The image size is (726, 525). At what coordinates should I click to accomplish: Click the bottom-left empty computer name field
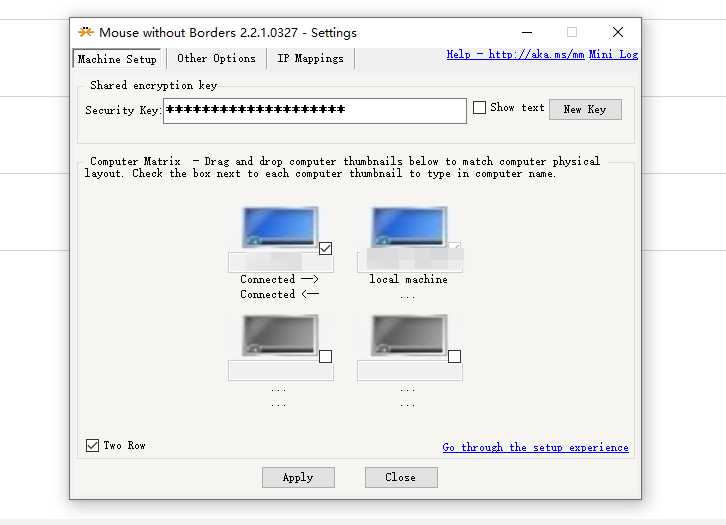(281, 370)
